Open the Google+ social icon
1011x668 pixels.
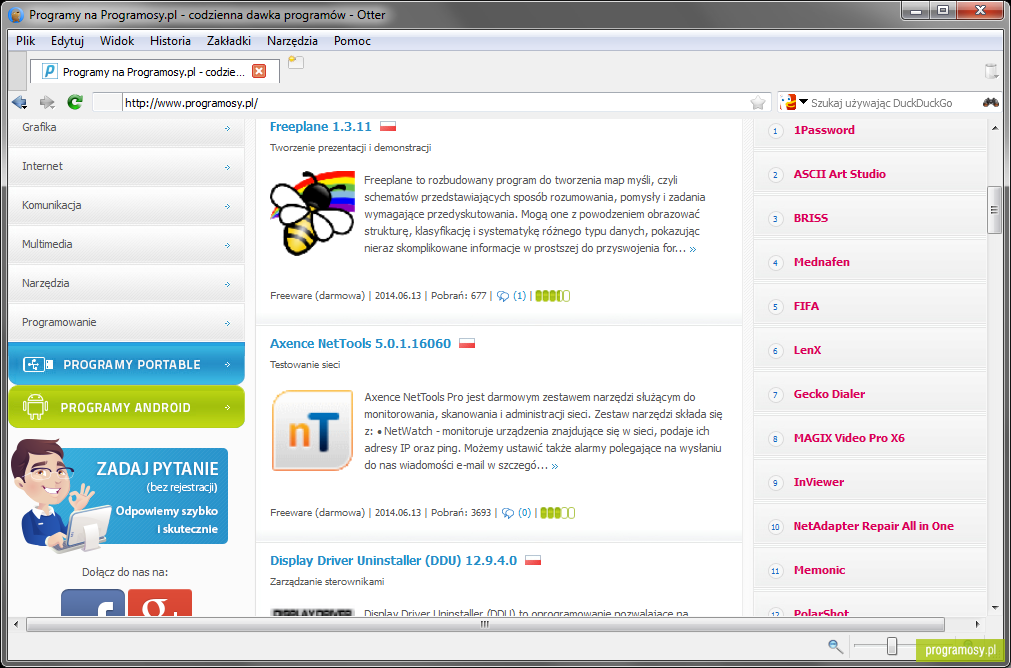click(160, 602)
